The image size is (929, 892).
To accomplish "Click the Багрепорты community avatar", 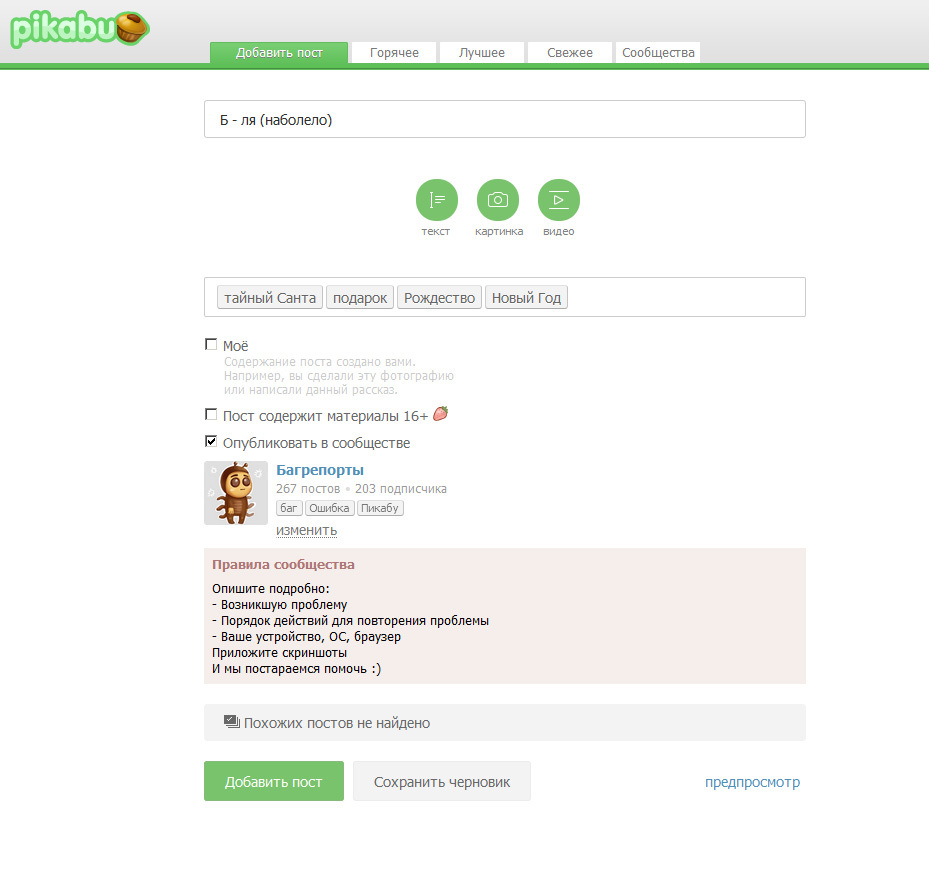I will (x=236, y=493).
